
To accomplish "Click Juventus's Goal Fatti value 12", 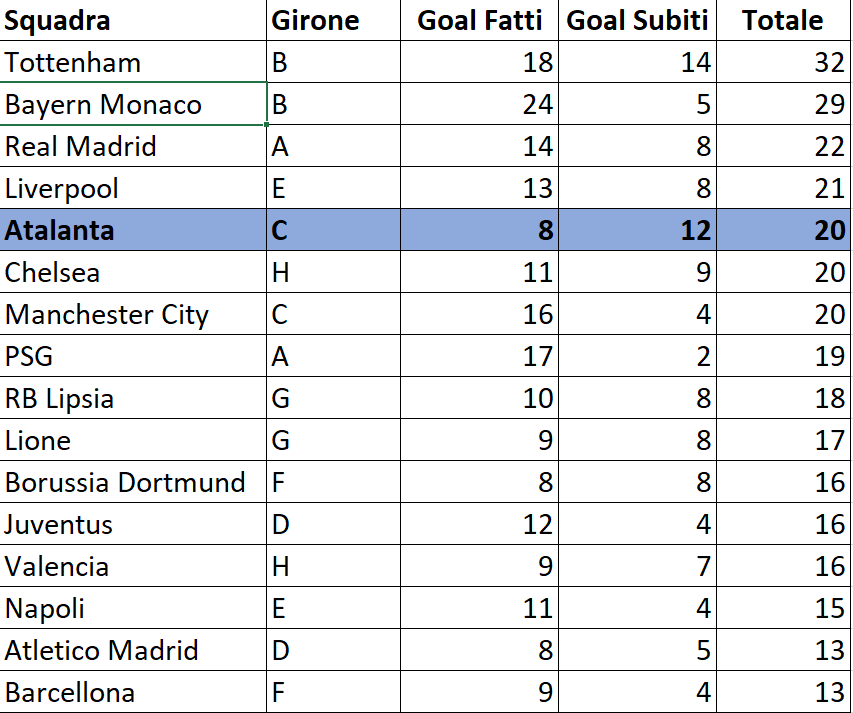I will point(479,525).
